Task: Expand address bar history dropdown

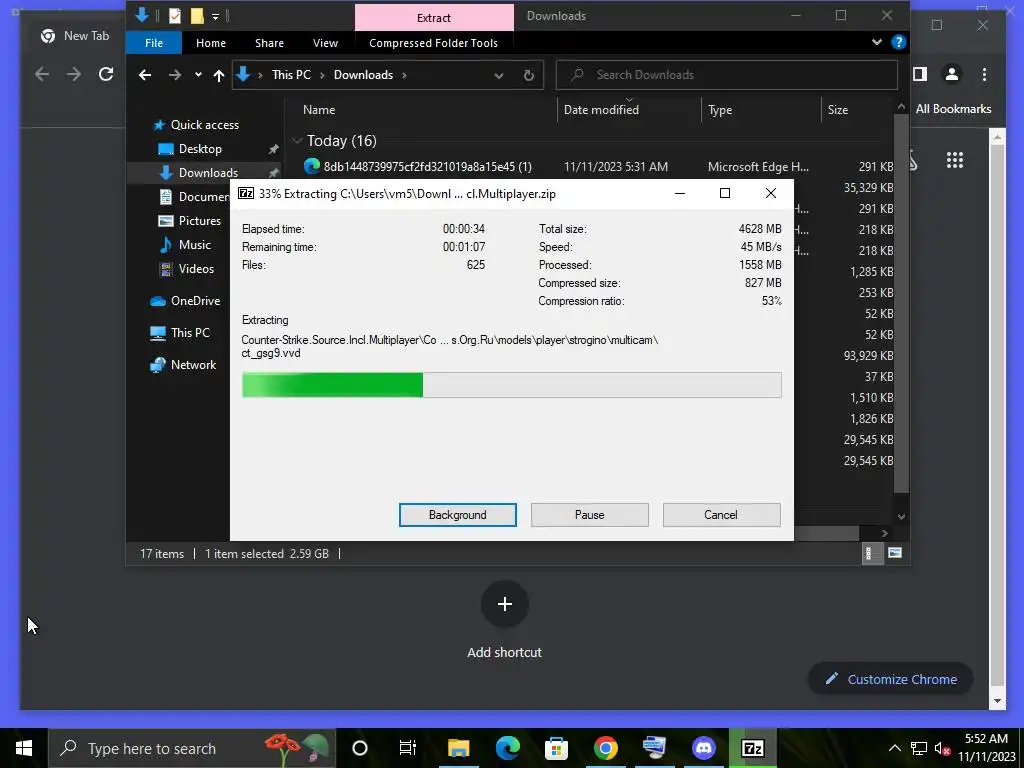Action: coord(498,75)
